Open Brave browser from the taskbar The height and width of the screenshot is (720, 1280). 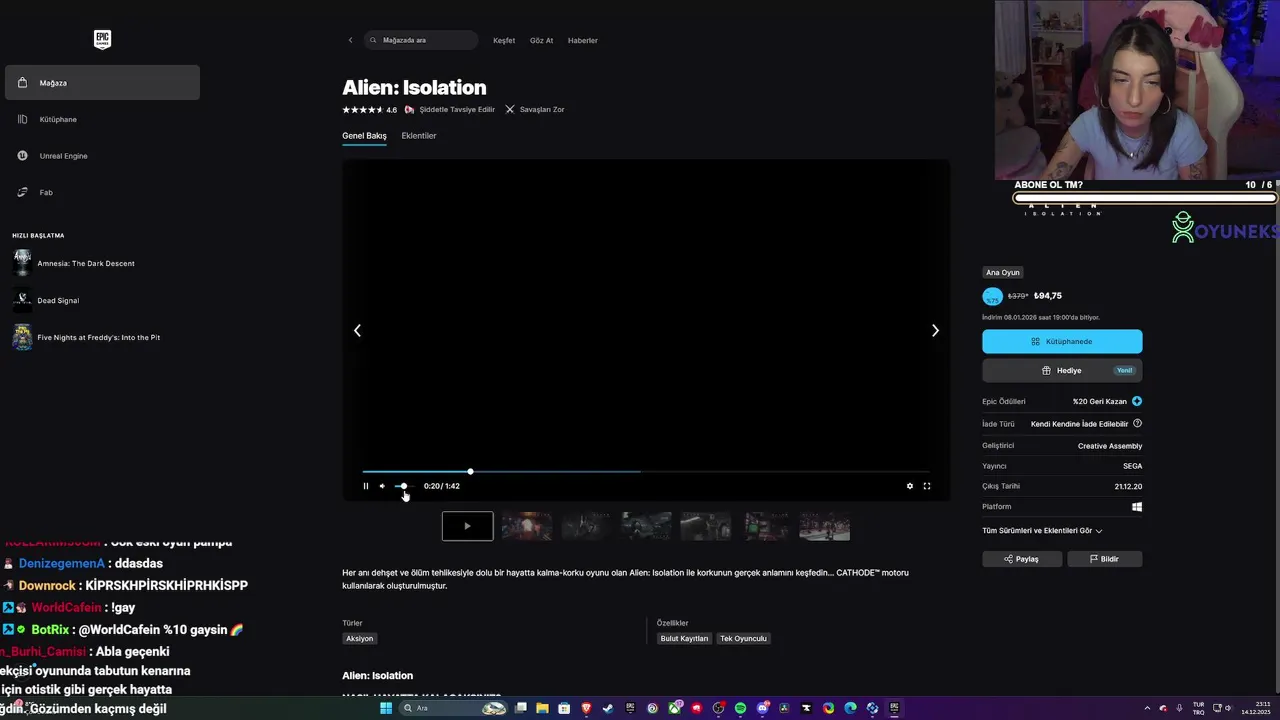[586, 708]
